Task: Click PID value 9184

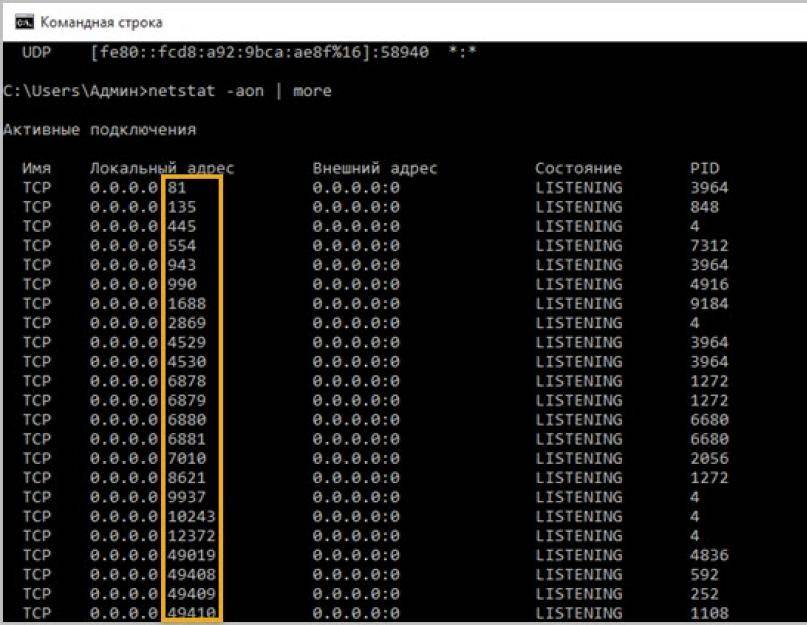Action: (709, 304)
